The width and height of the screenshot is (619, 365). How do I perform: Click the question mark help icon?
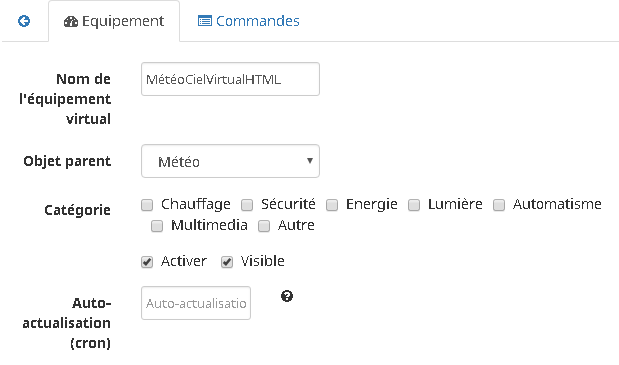(287, 296)
